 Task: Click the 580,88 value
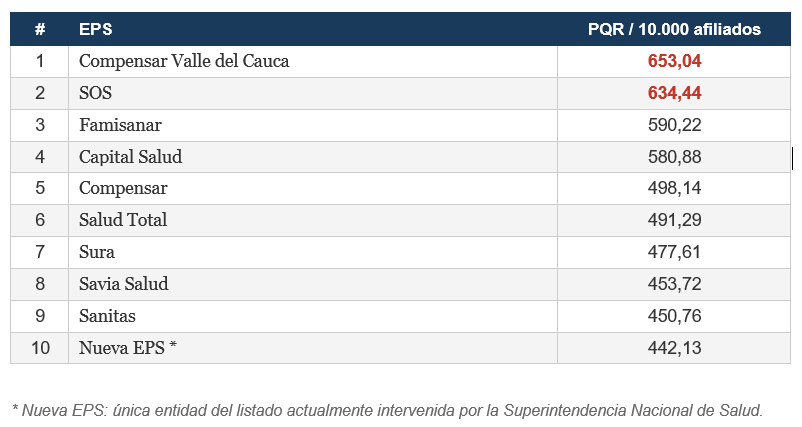[x=675, y=157]
